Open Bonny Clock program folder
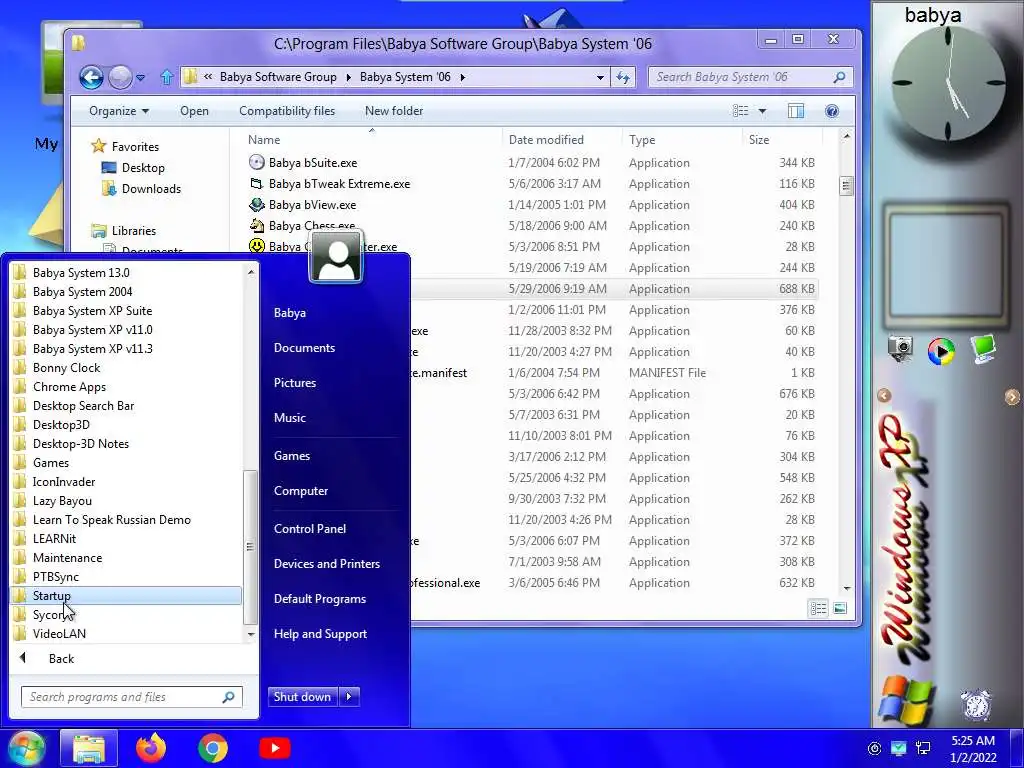This screenshot has height=768, width=1024. pyautogui.click(x=125, y=368)
